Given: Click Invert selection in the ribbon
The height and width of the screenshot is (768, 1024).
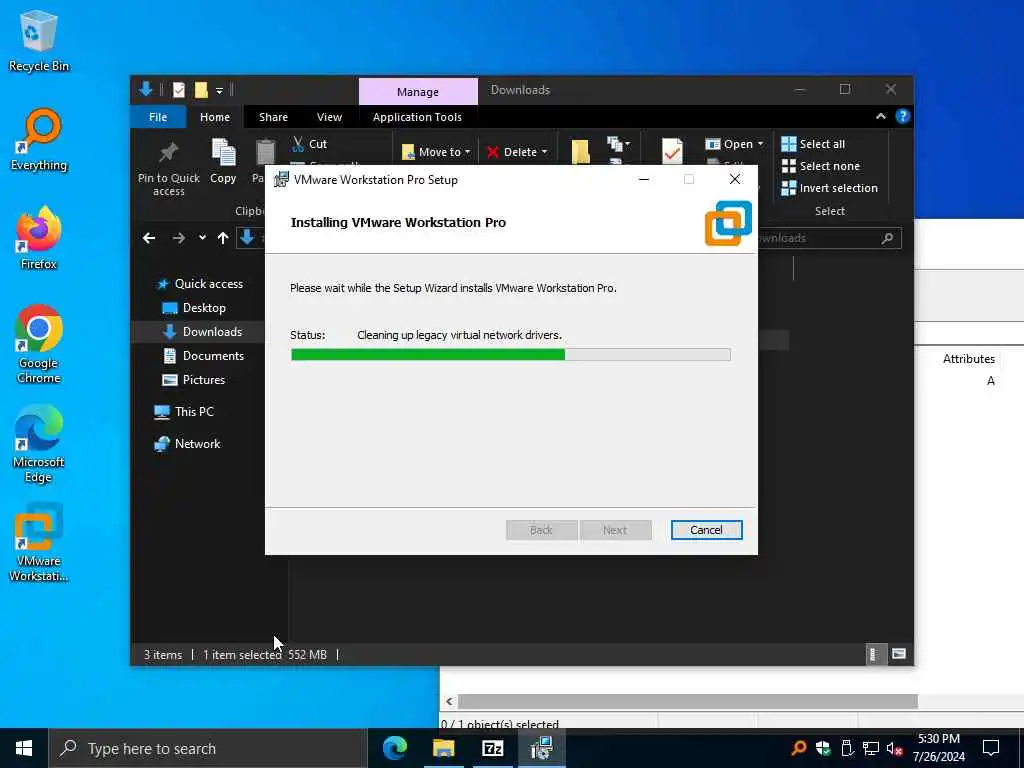Looking at the screenshot, I should coord(829,188).
